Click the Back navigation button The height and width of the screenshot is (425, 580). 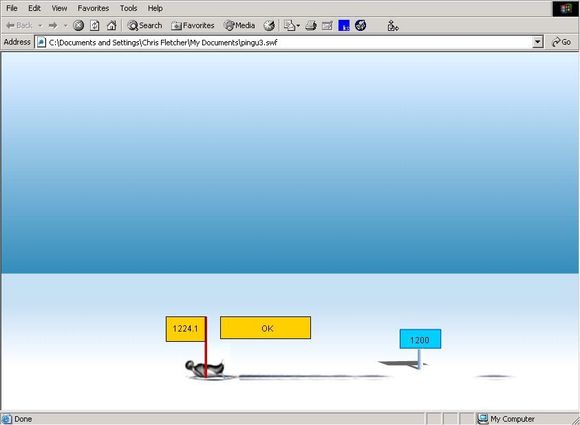point(19,25)
